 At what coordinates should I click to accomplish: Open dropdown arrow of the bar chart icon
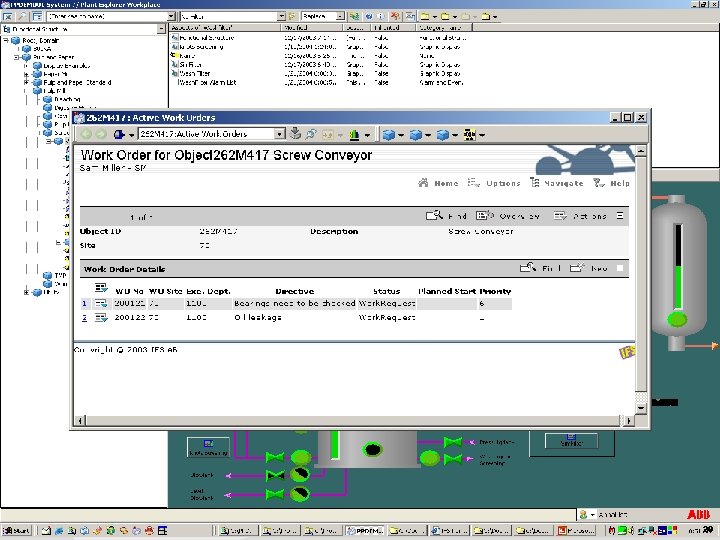click(367, 135)
